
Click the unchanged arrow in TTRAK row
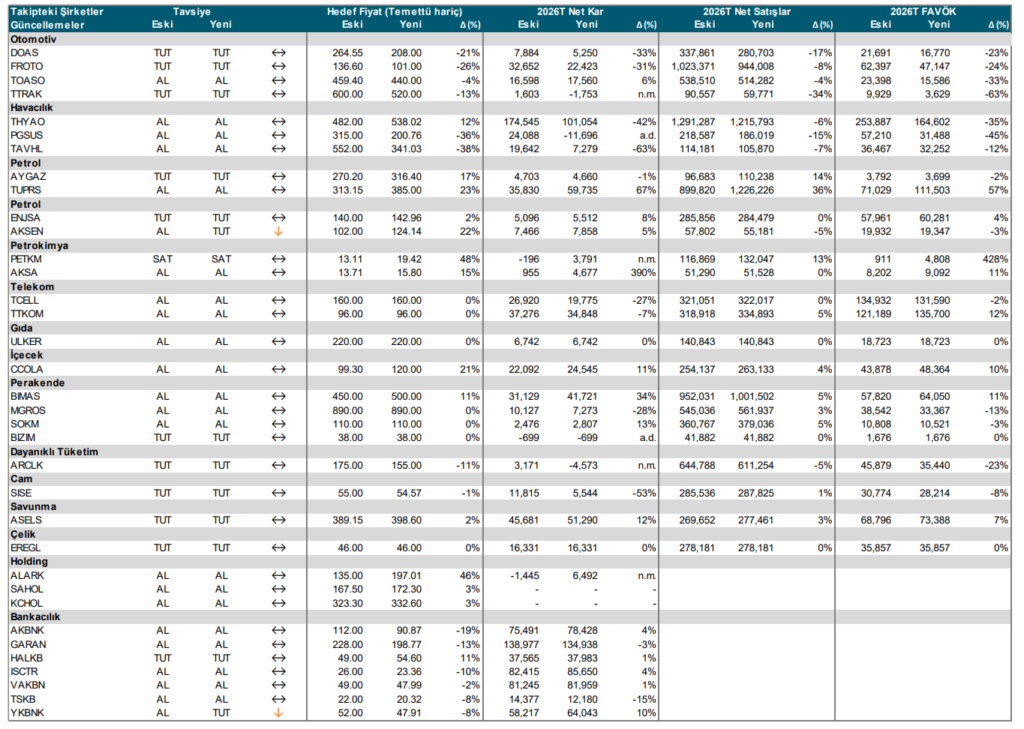pos(279,95)
